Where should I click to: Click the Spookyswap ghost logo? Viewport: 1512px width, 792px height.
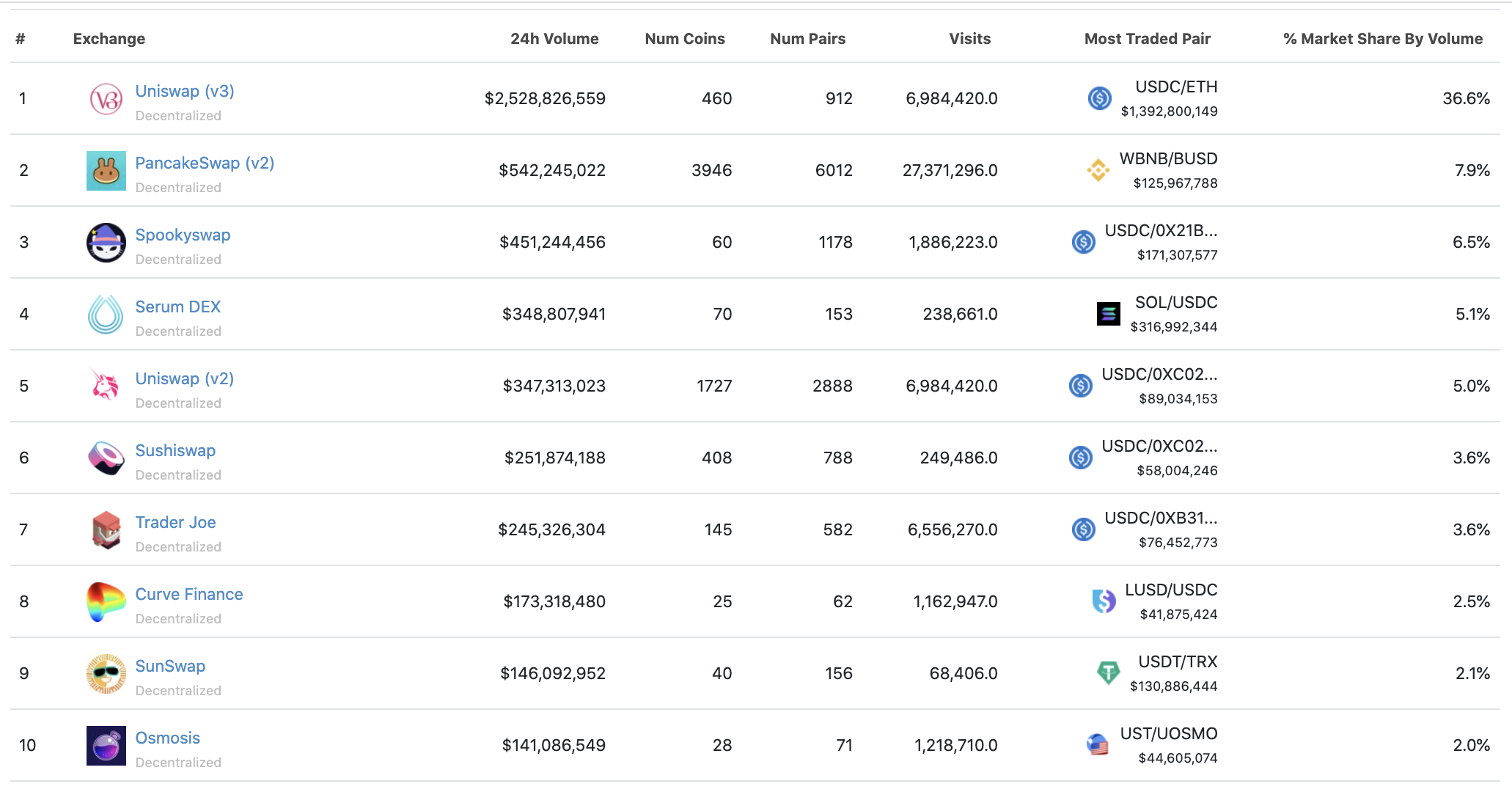tap(106, 243)
